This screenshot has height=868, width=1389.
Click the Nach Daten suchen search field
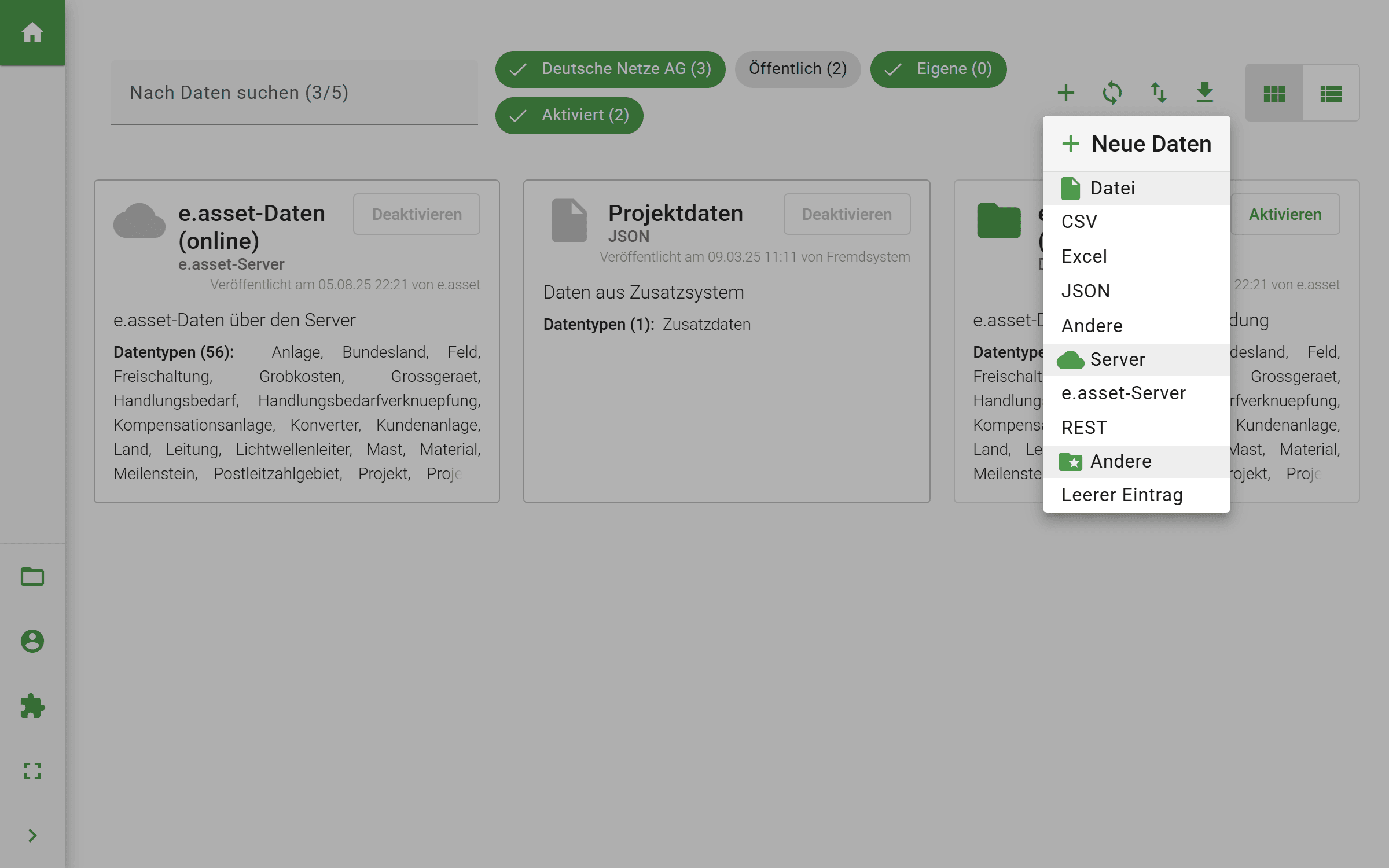pos(294,92)
